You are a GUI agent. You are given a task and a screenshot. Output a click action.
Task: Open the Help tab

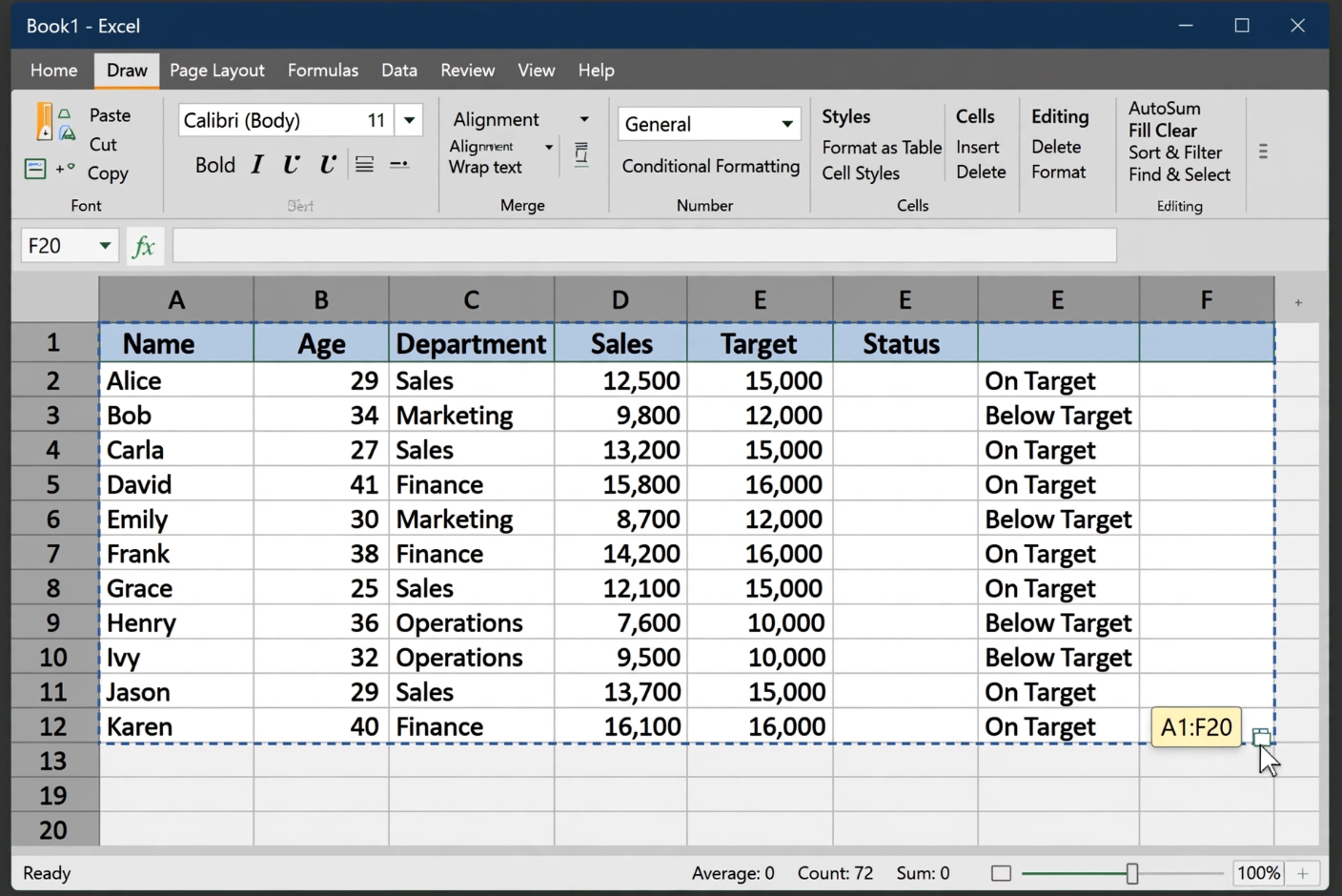click(x=596, y=71)
